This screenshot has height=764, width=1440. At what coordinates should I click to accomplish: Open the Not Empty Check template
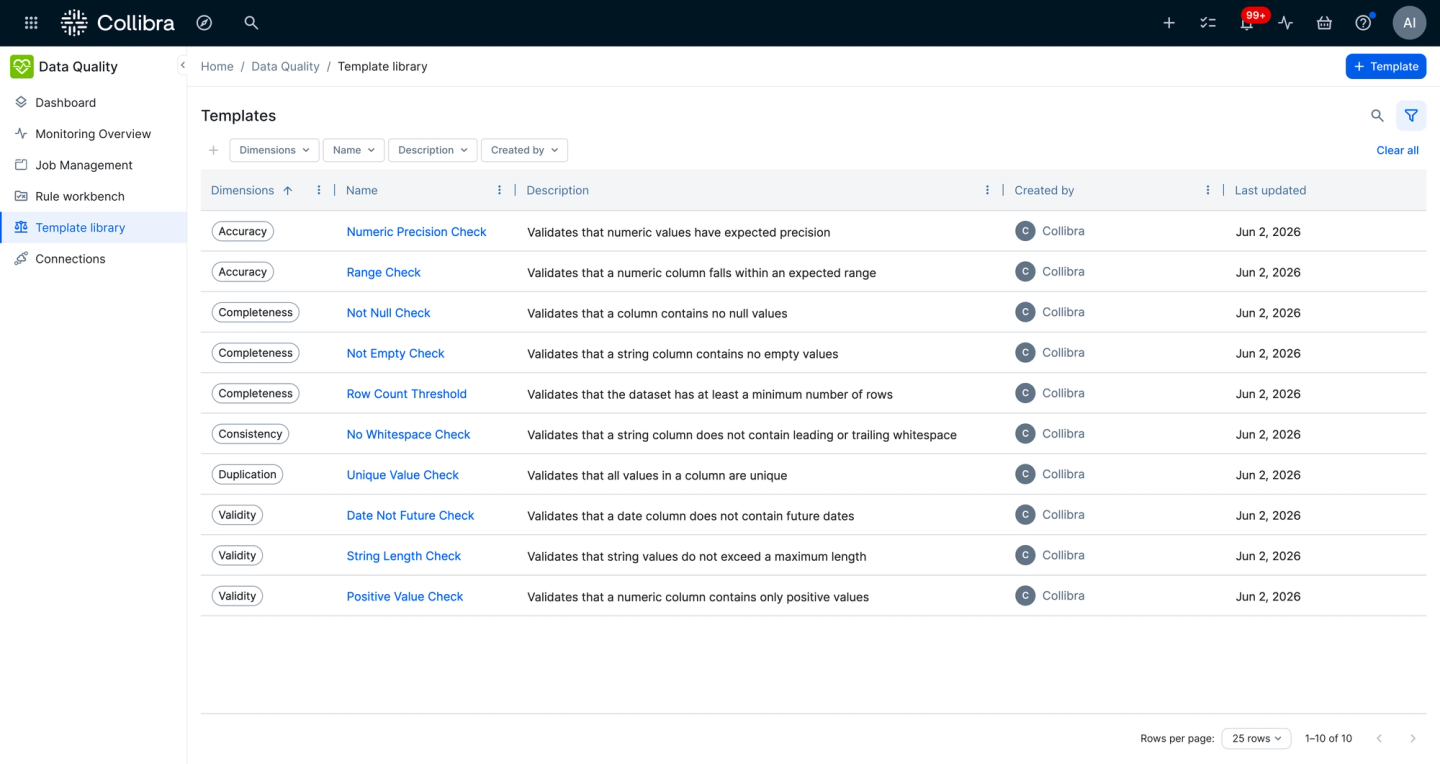[x=395, y=353]
